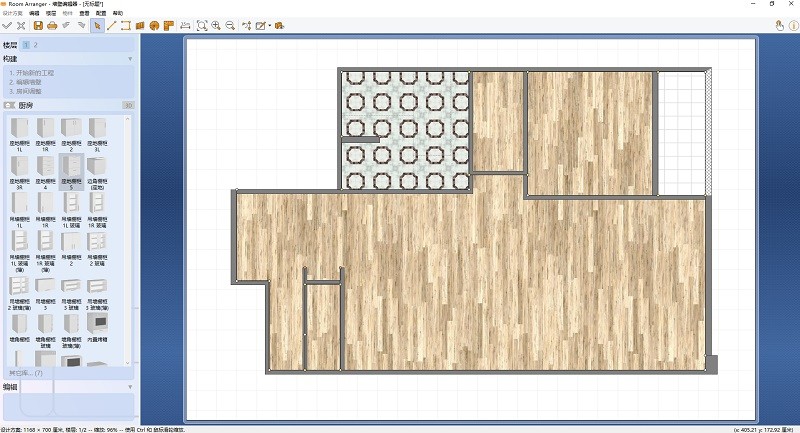The image size is (800, 433).
Task: Open the 编辑 menu
Action: click(34, 13)
